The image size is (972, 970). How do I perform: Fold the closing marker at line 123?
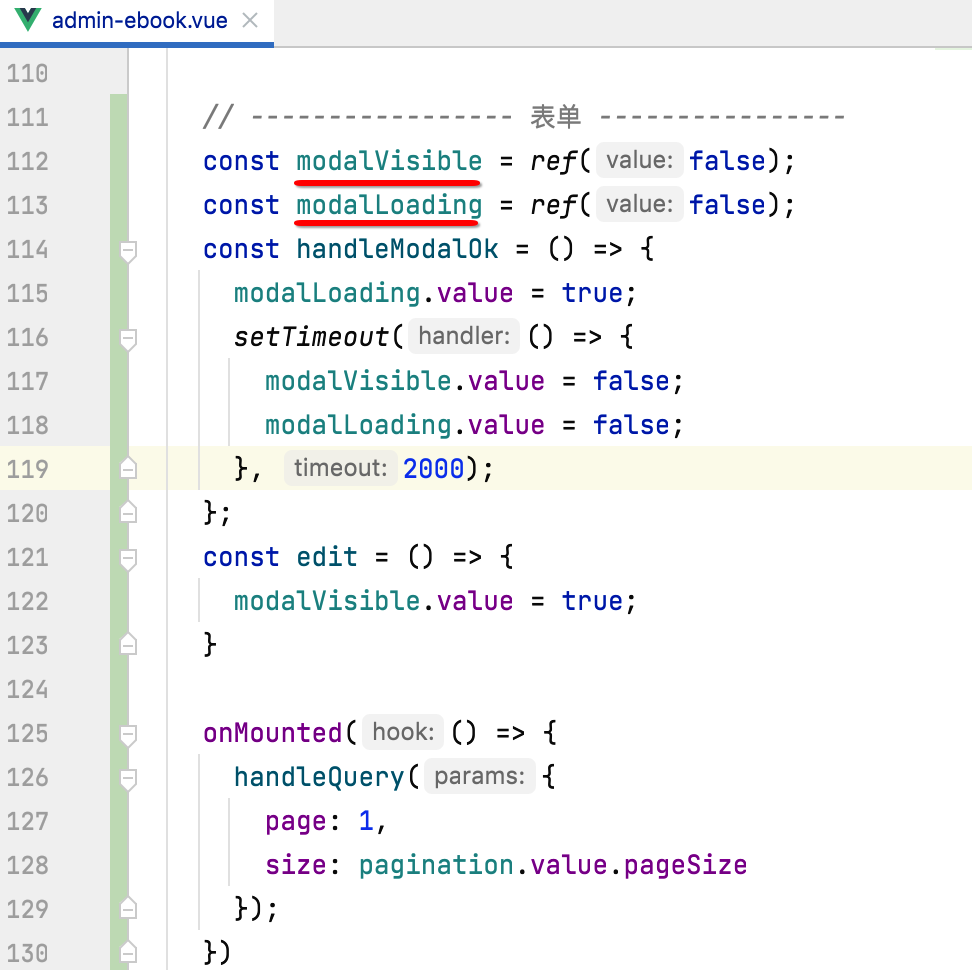click(128, 645)
